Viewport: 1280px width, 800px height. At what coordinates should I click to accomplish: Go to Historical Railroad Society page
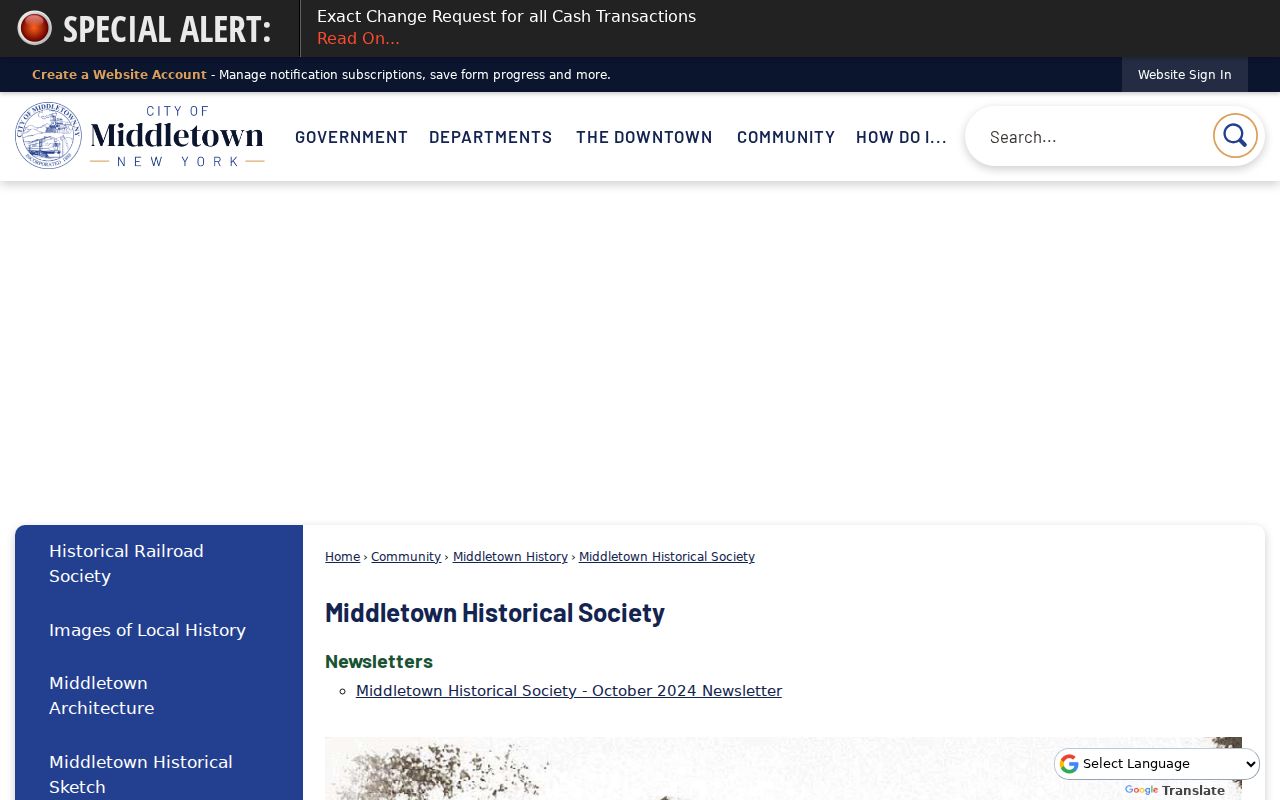point(126,564)
